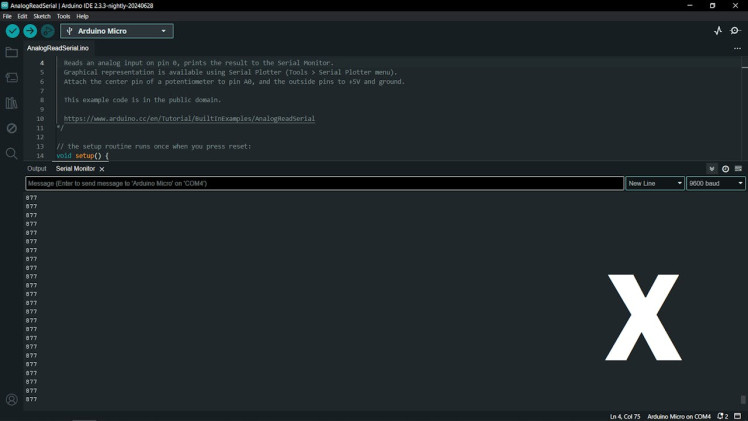Select the Serial Monitor tab
The height and width of the screenshot is (421, 748).
point(75,169)
